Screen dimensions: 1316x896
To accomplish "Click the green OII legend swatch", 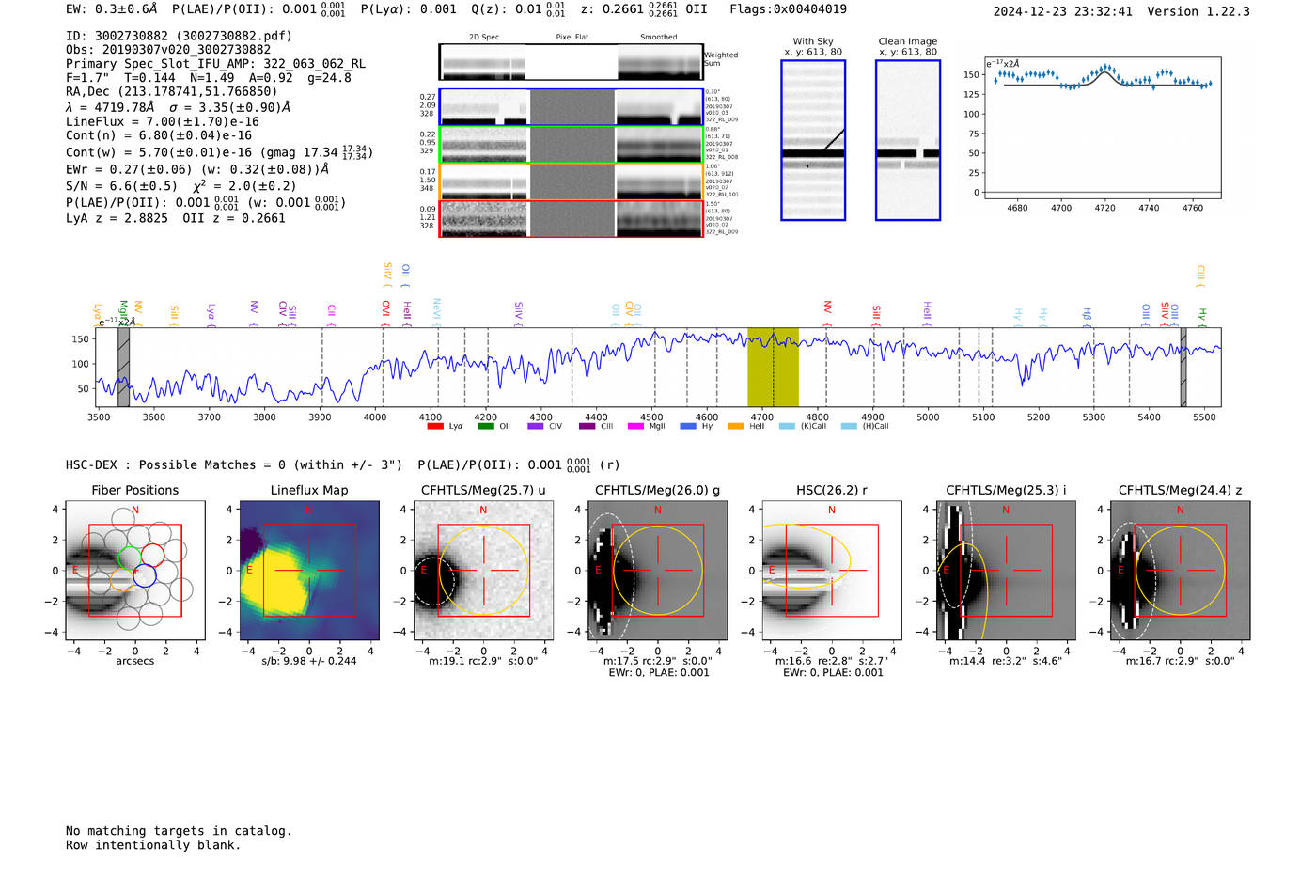I will click(x=485, y=426).
